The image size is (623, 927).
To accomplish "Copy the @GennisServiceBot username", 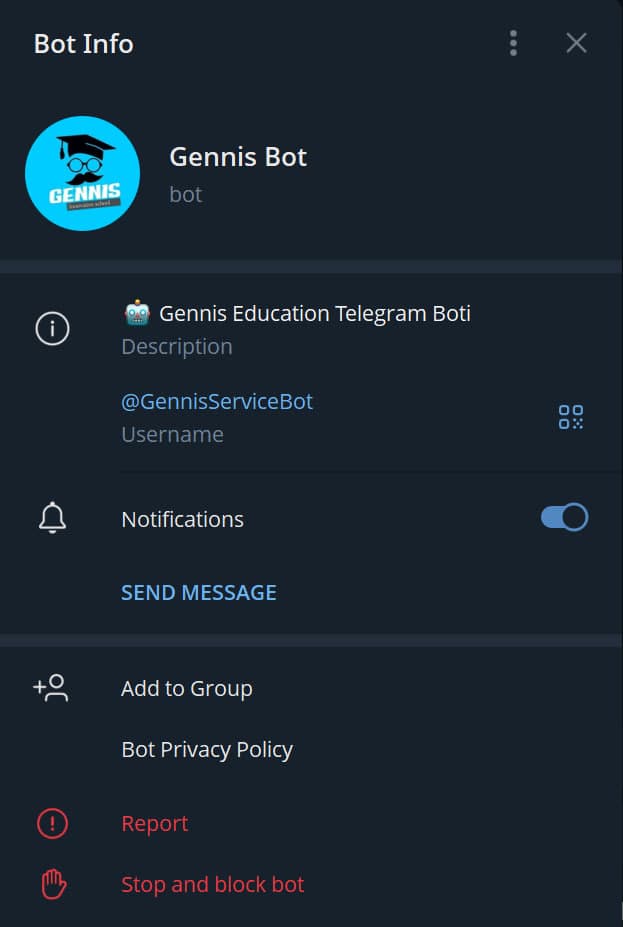I will pos(217,401).
